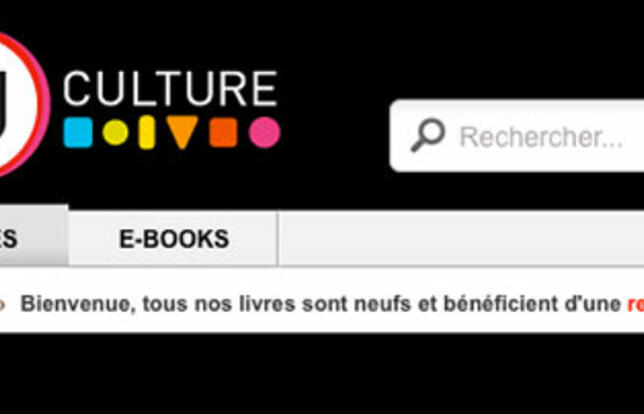The image size is (644, 414).
Task: Click empty tab bar area right of E-BOOKS
Action: [461, 239]
